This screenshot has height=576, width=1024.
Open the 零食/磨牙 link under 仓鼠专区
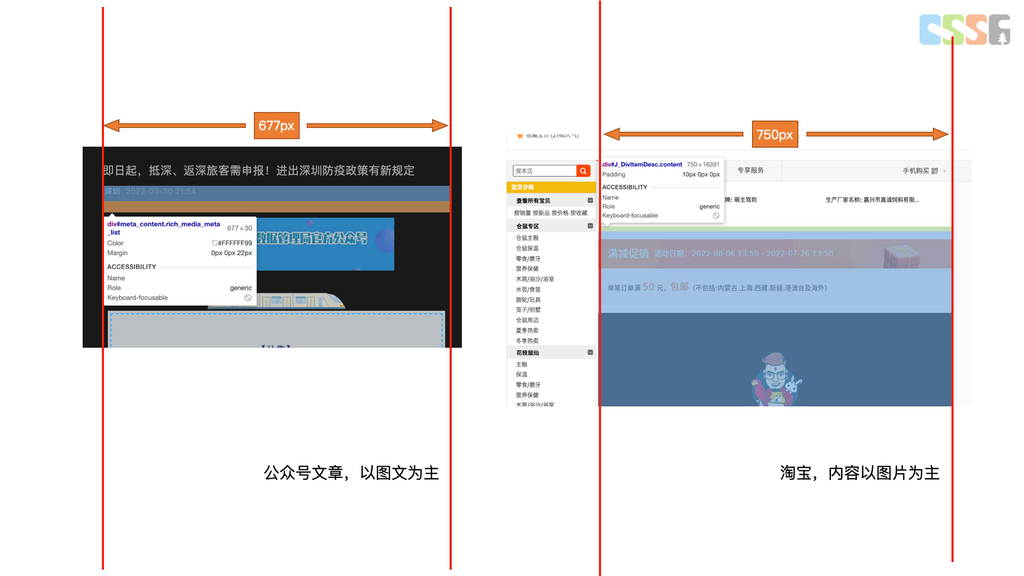coord(529,259)
